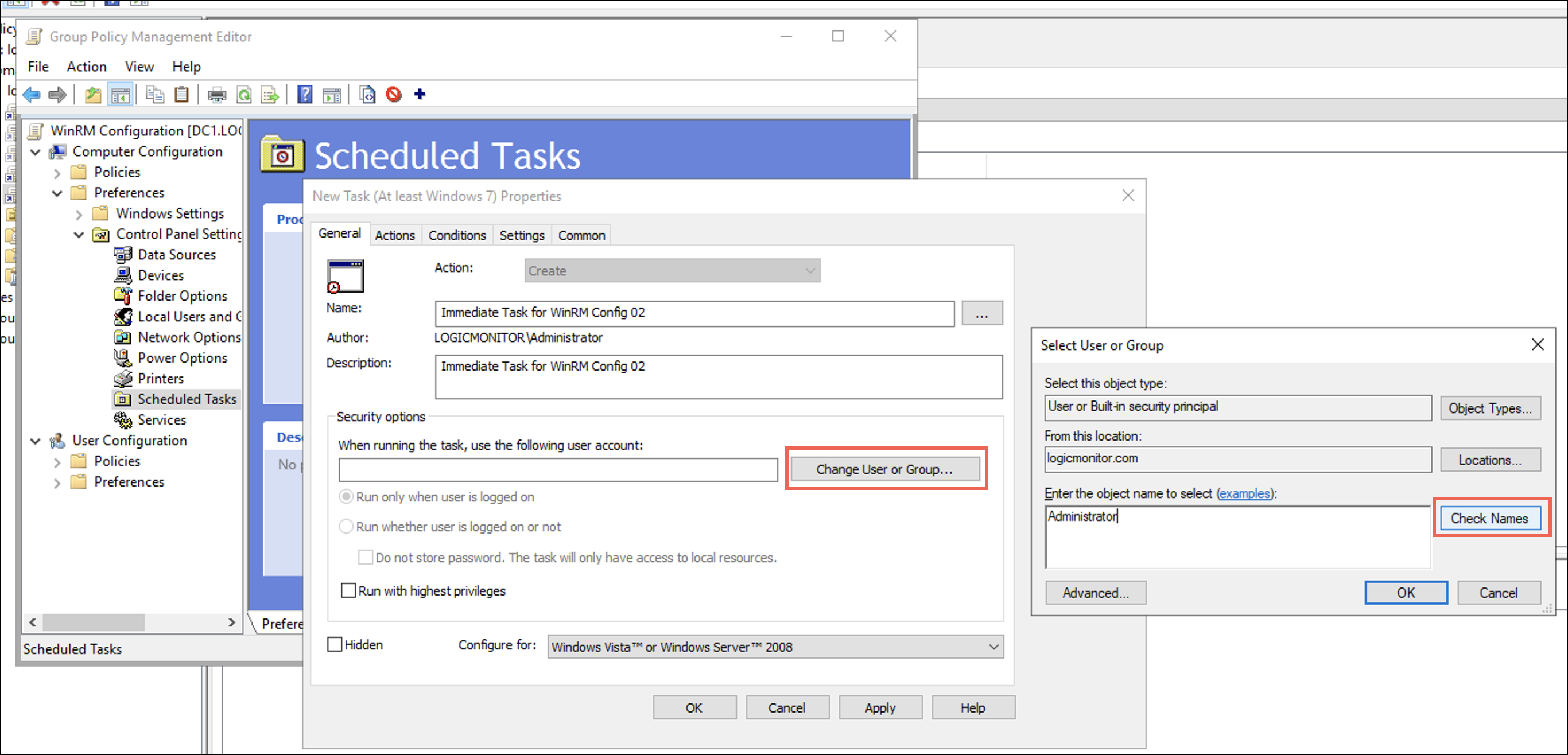Open the Help menu

(x=187, y=67)
